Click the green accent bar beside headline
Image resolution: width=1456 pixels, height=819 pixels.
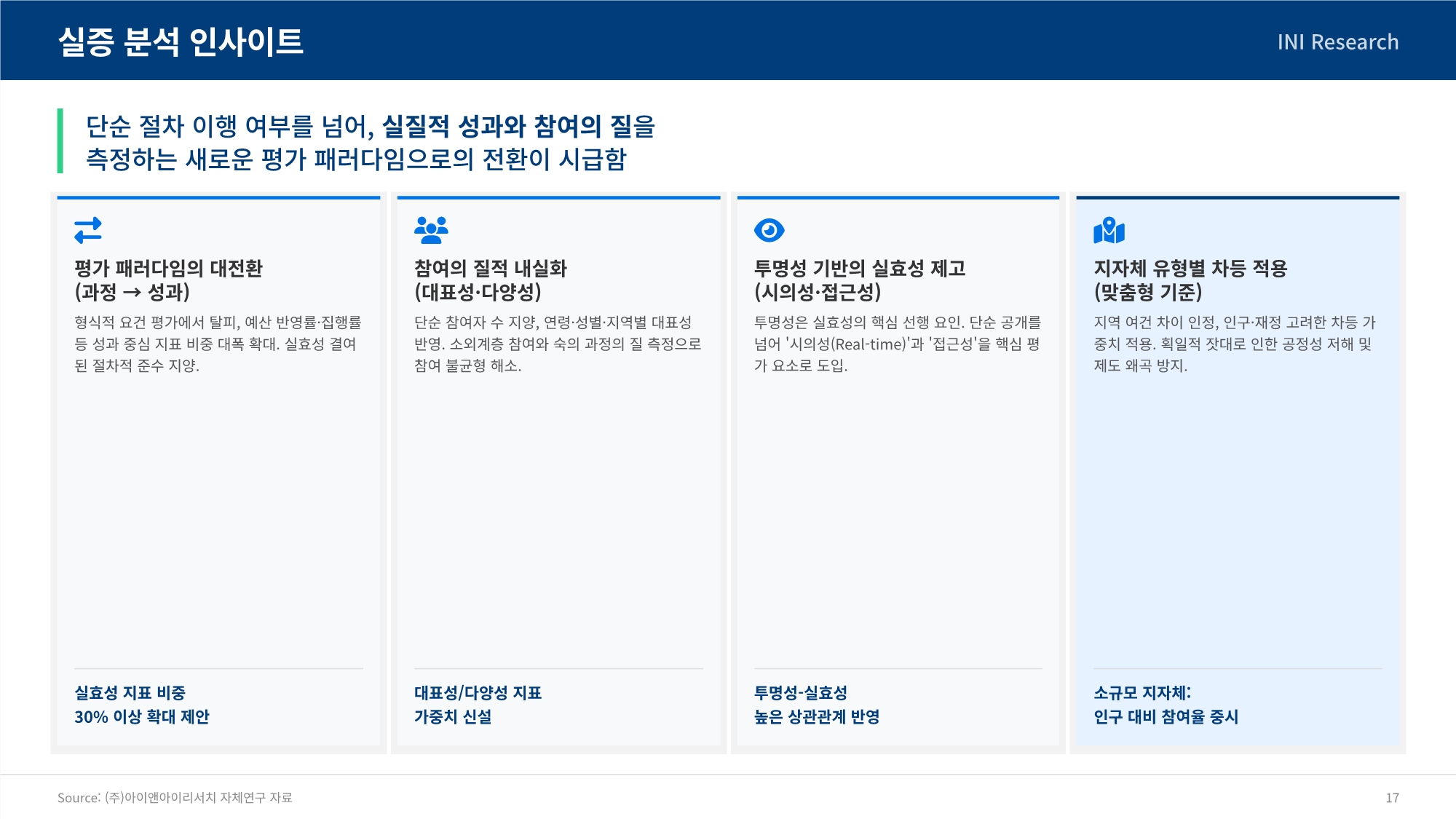pos(60,141)
